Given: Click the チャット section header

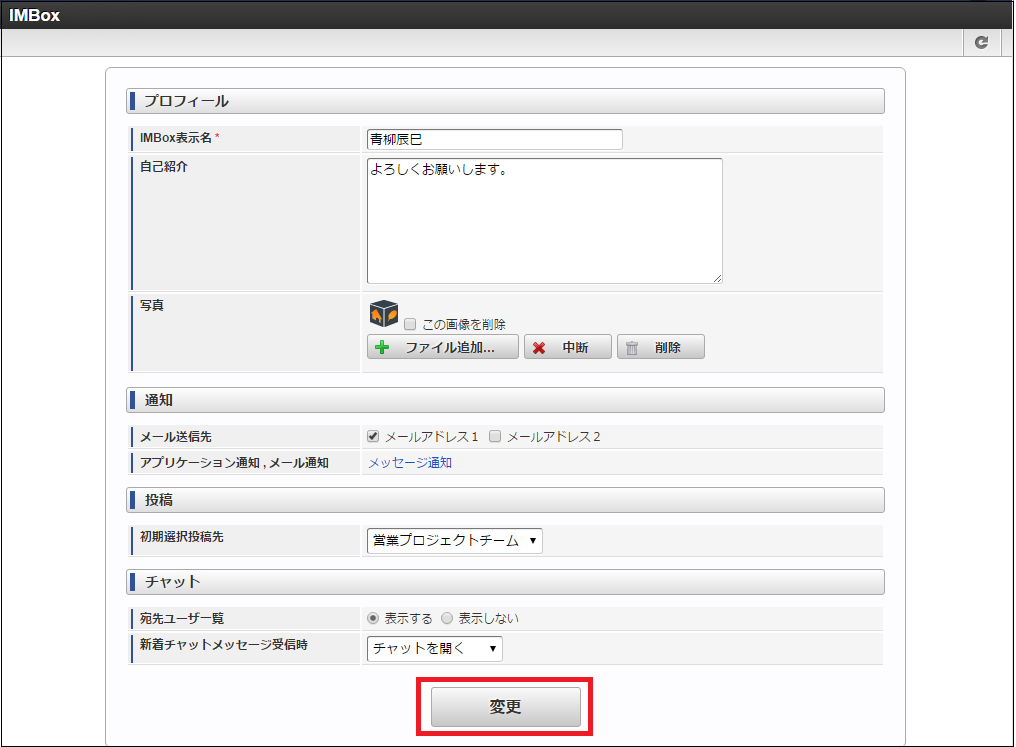Looking at the screenshot, I should coord(505,582).
